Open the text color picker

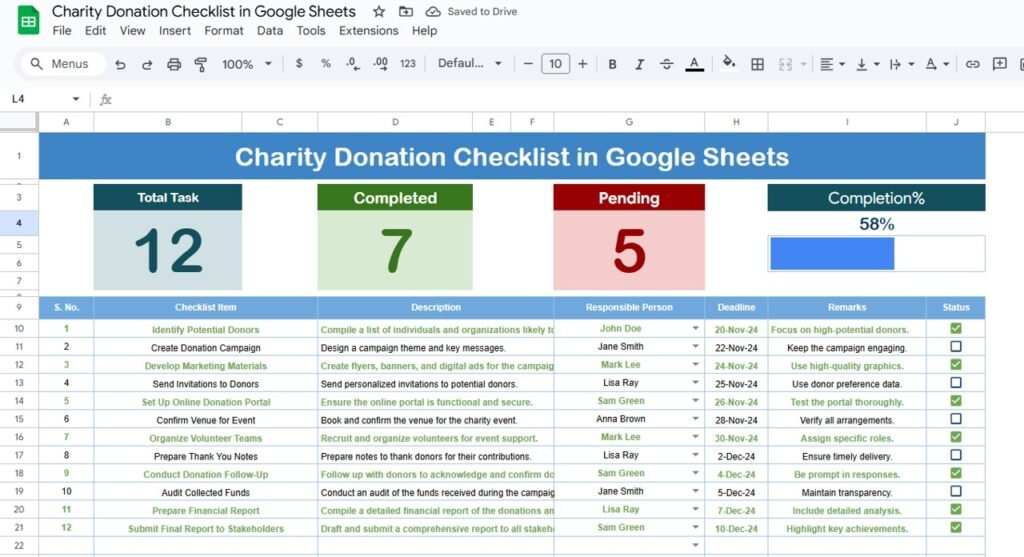point(694,64)
